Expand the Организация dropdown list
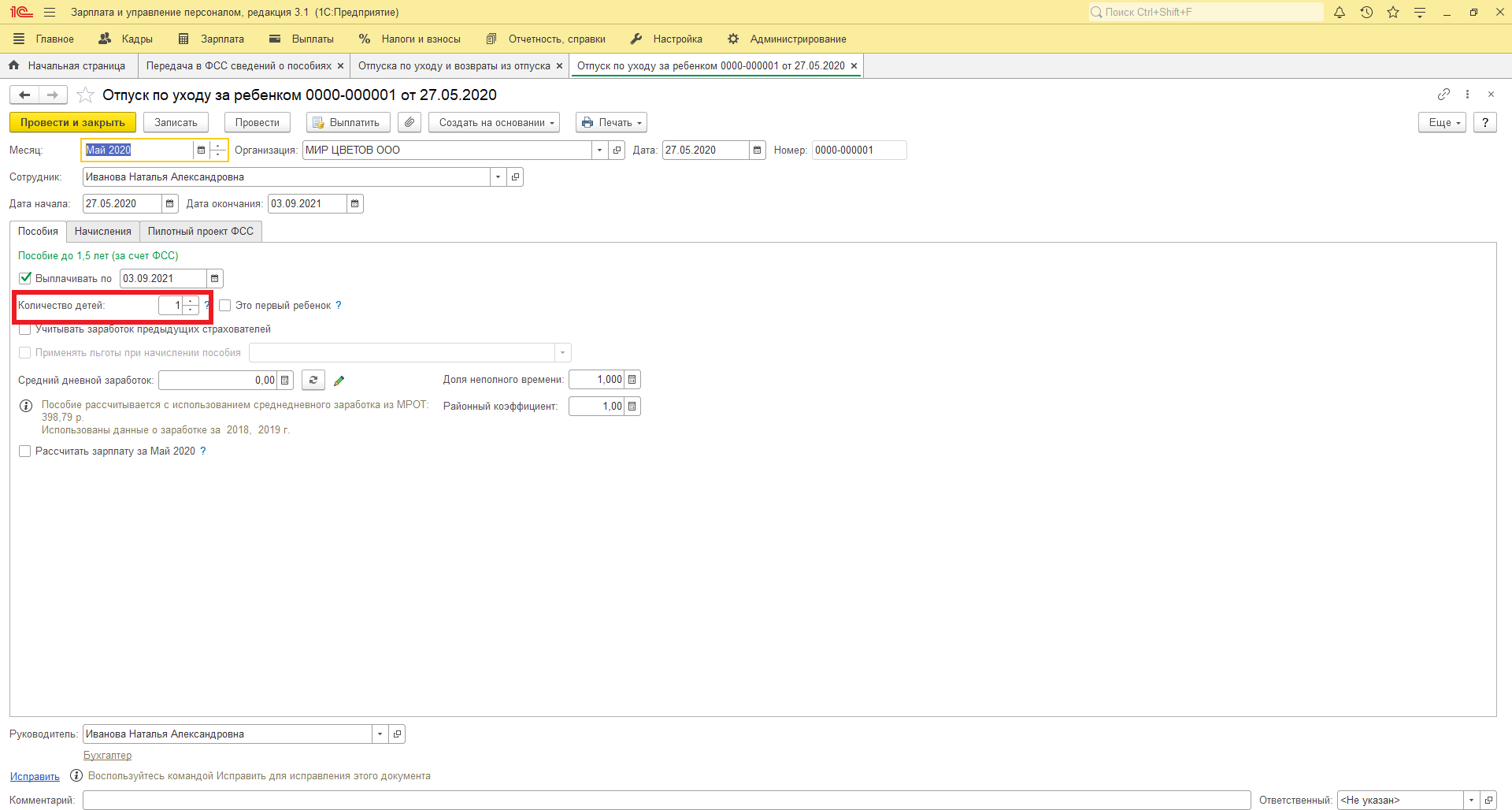 click(599, 150)
